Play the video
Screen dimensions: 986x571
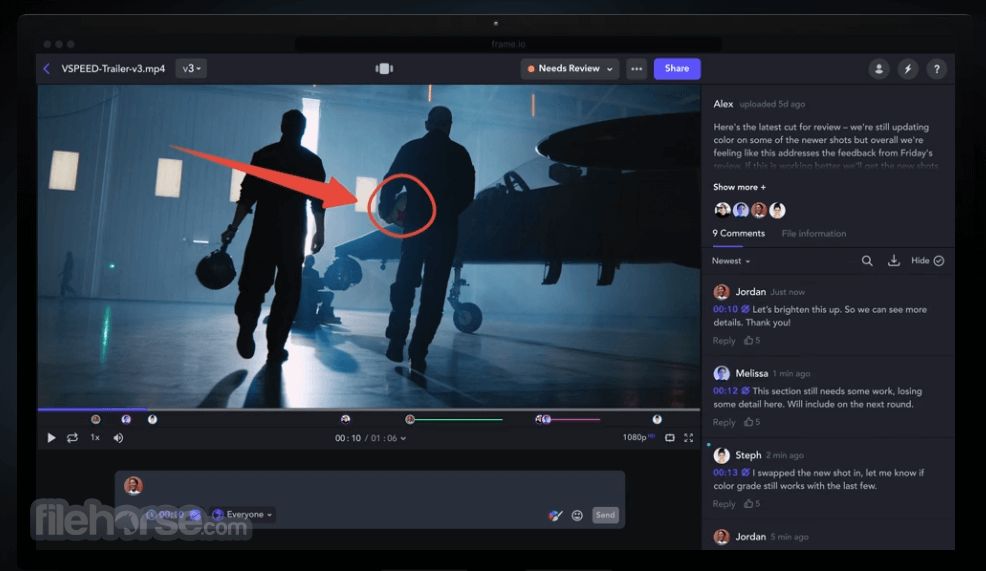[x=51, y=438]
